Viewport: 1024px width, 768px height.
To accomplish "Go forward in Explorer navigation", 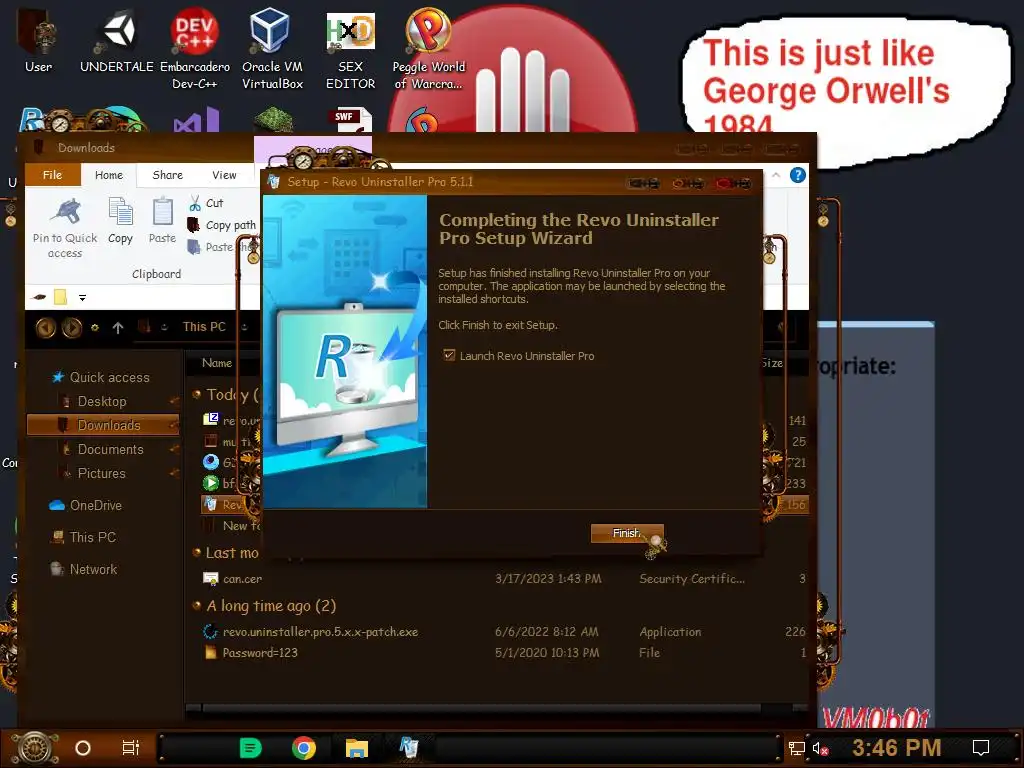I will [x=72, y=327].
